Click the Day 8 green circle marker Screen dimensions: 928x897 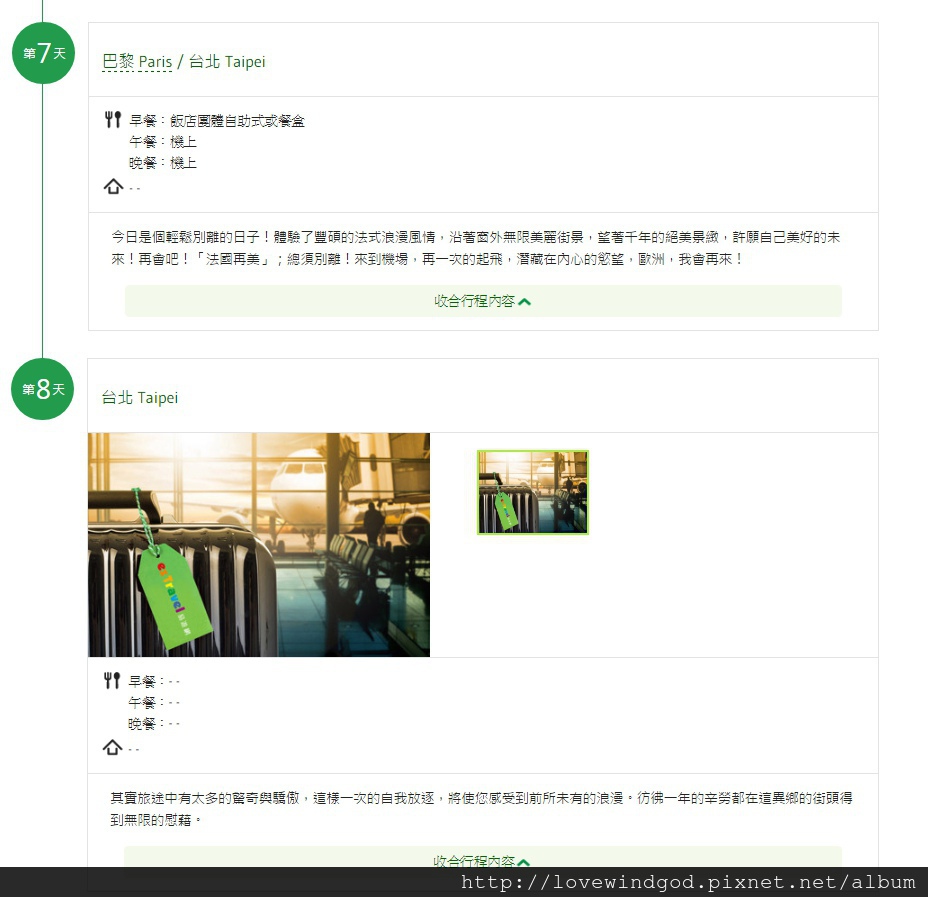point(43,389)
